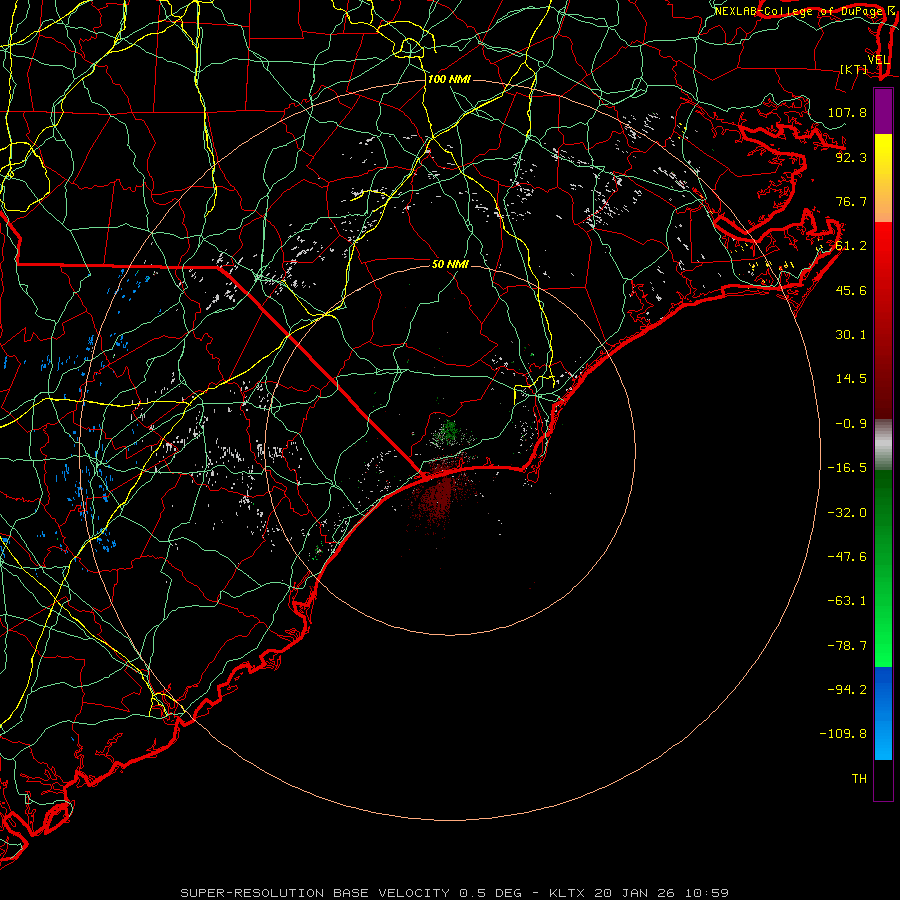The width and height of the screenshot is (900, 900).
Task: Click the green inbound velocity echo near radar
Action: pos(449,430)
